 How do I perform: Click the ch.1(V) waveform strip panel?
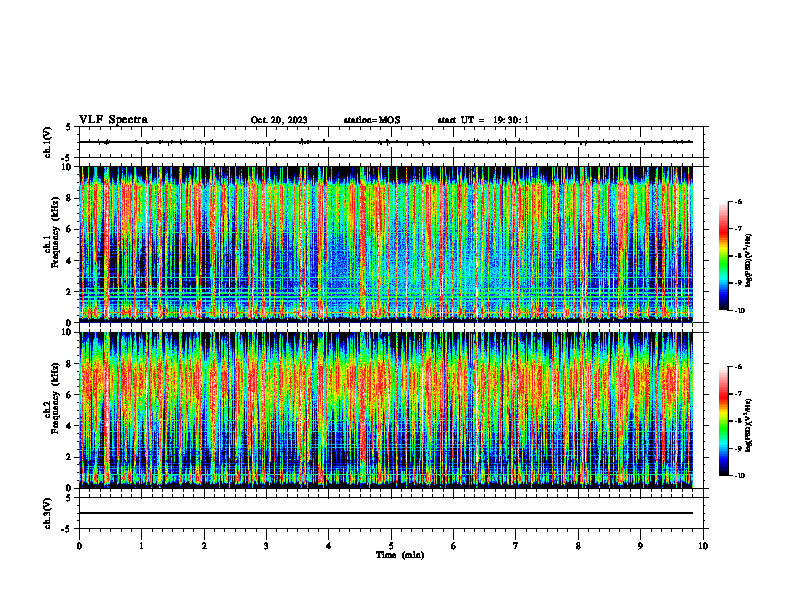[393, 142]
